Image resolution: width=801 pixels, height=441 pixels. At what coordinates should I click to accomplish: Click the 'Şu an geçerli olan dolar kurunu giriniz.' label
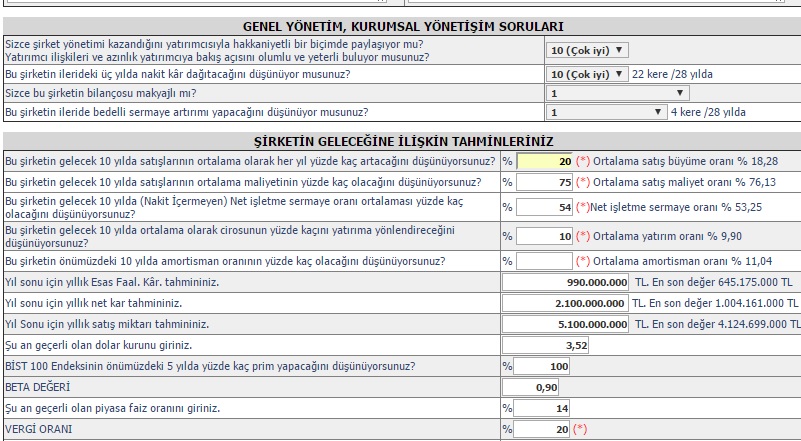(x=99, y=345)
